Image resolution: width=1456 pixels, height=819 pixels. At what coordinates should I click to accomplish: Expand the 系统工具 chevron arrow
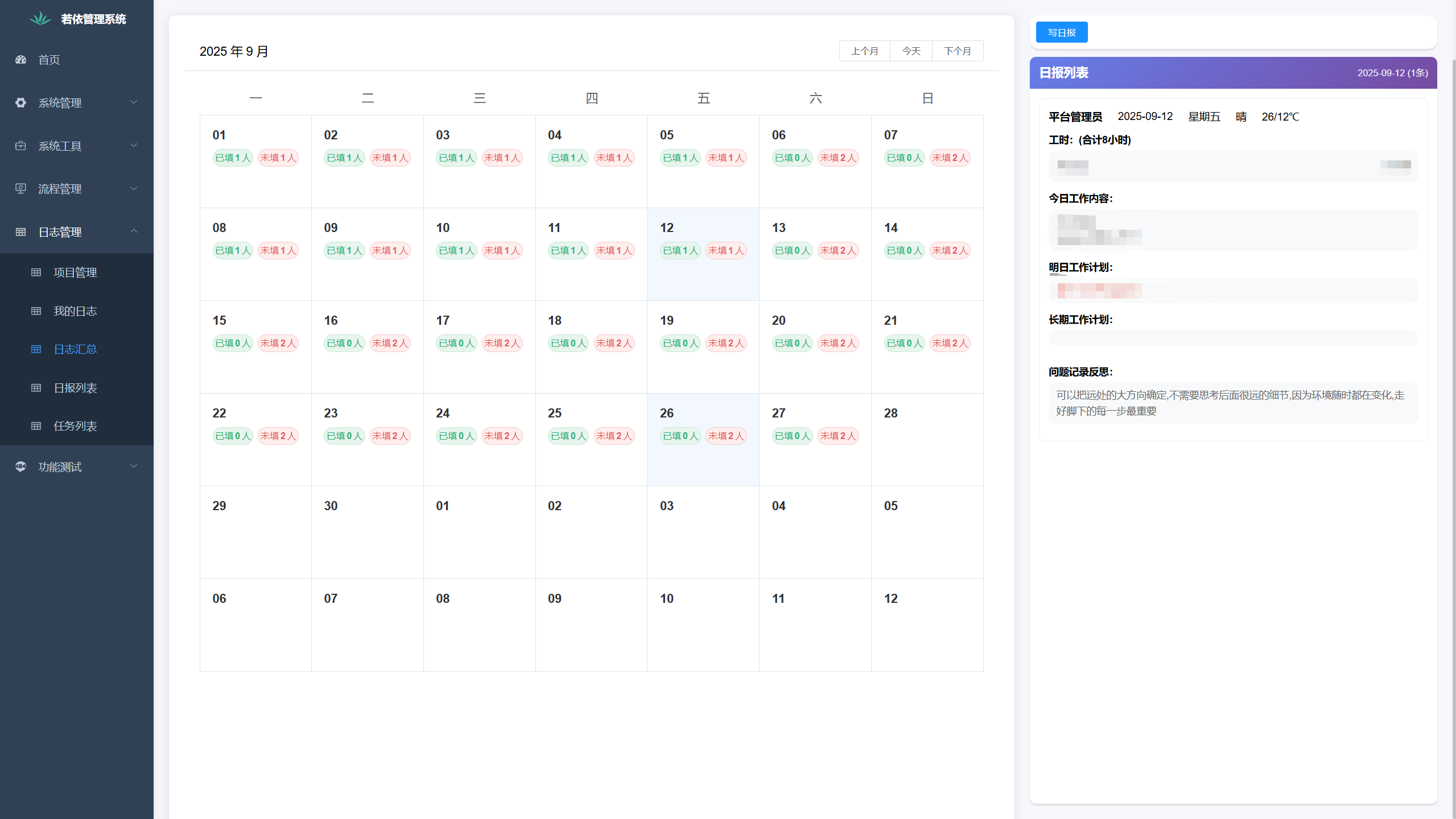pyautogui.click(x=134, y=146)
